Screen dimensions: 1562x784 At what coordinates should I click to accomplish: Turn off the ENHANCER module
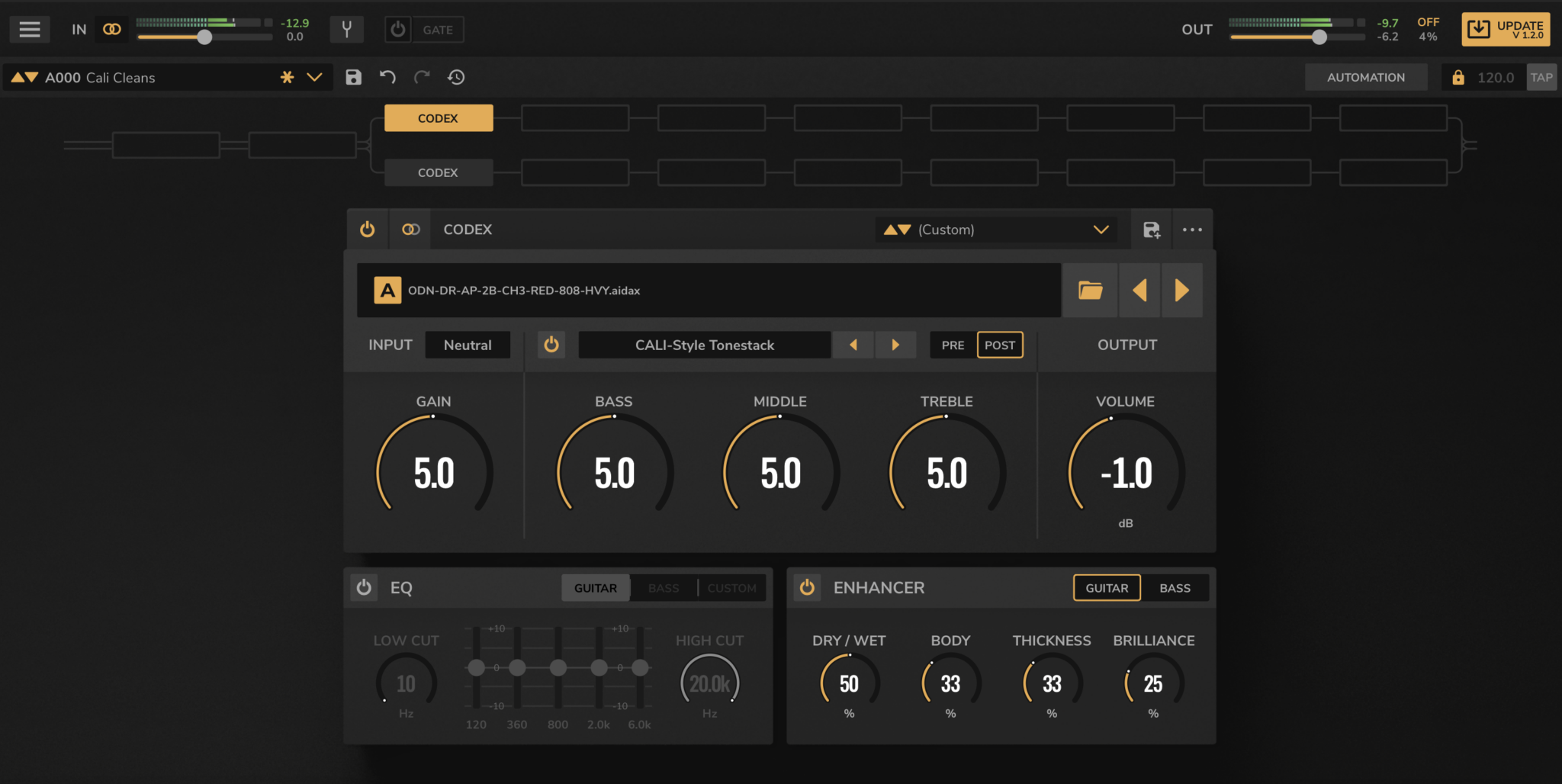[806, 587]
